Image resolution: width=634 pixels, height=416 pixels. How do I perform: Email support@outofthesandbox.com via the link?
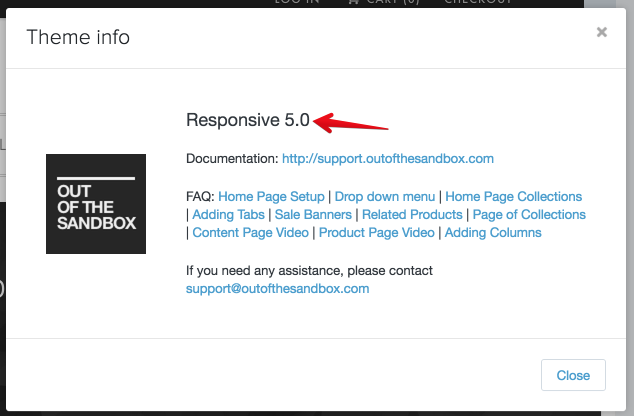click(277, 288)
